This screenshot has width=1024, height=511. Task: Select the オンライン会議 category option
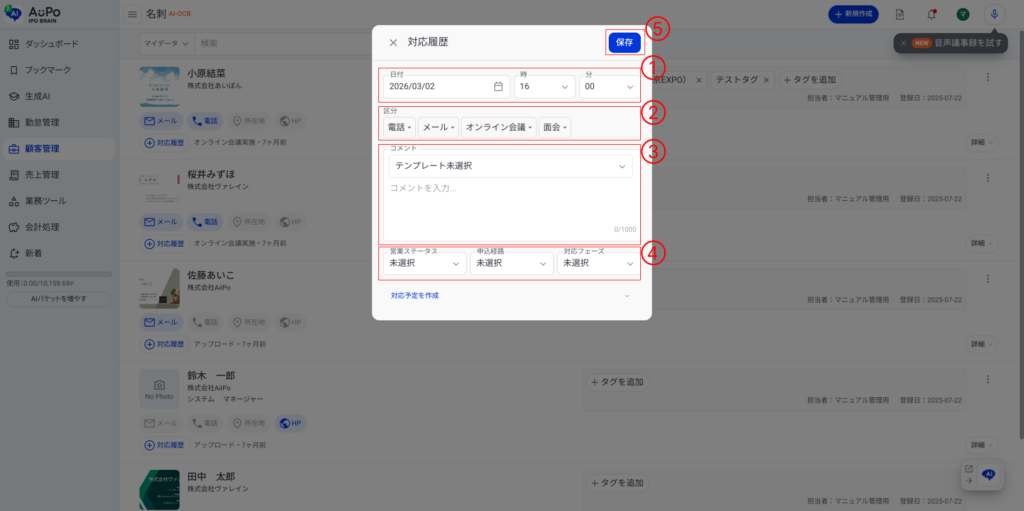click(x=499, y=128)
